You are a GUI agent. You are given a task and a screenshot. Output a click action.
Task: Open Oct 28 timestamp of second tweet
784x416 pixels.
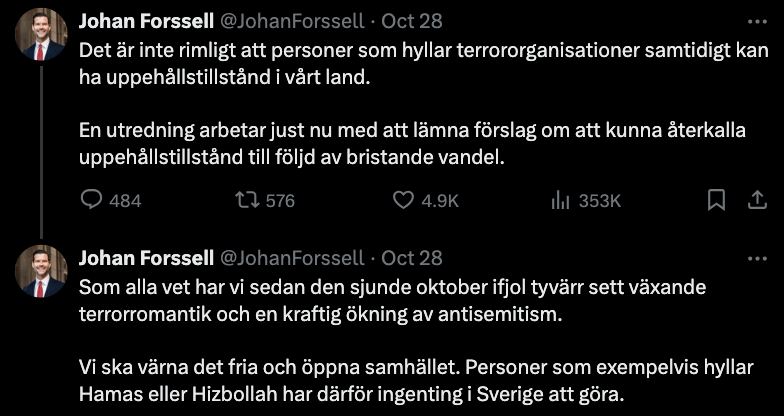pyautogui.click(x=412, y=258)
